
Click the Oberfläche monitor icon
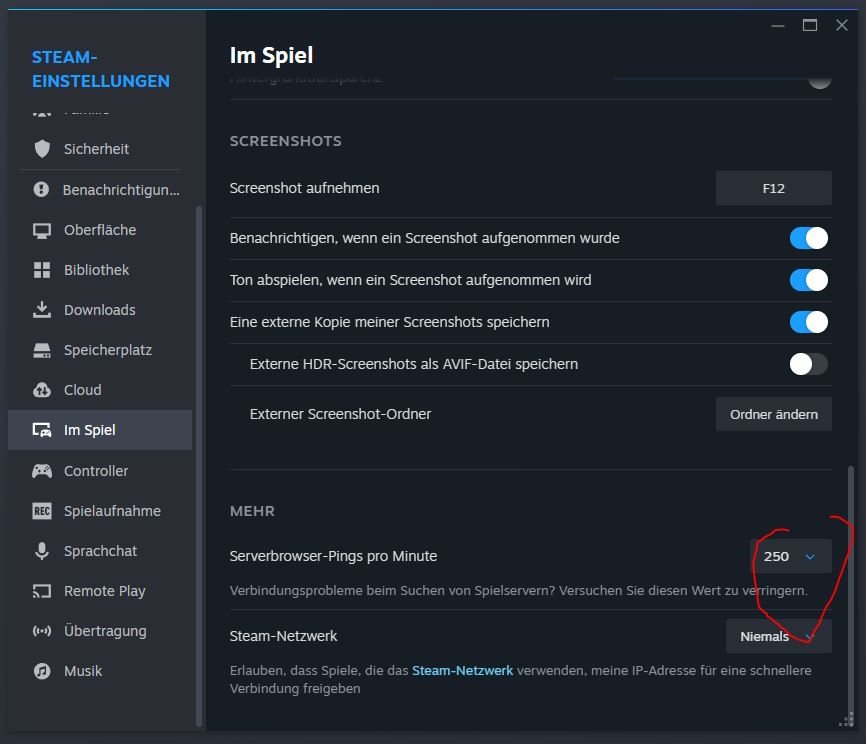[42, 230]
